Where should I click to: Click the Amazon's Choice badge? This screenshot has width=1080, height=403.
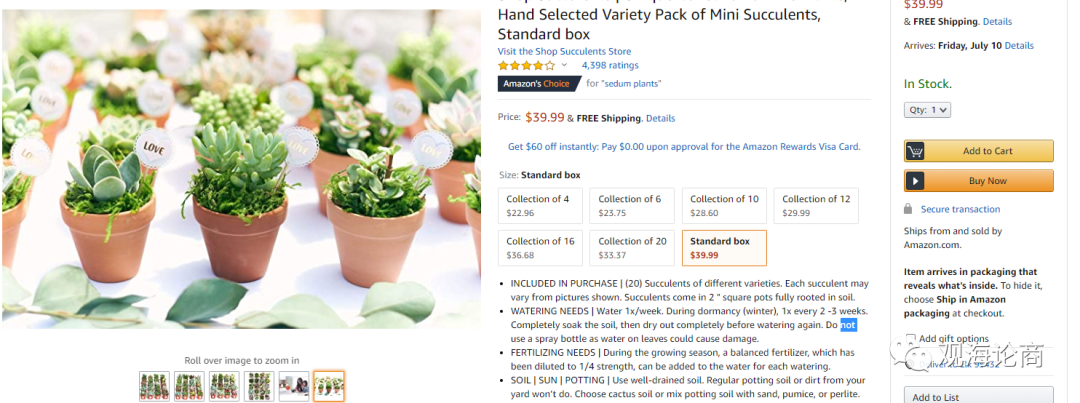(538, 84)
